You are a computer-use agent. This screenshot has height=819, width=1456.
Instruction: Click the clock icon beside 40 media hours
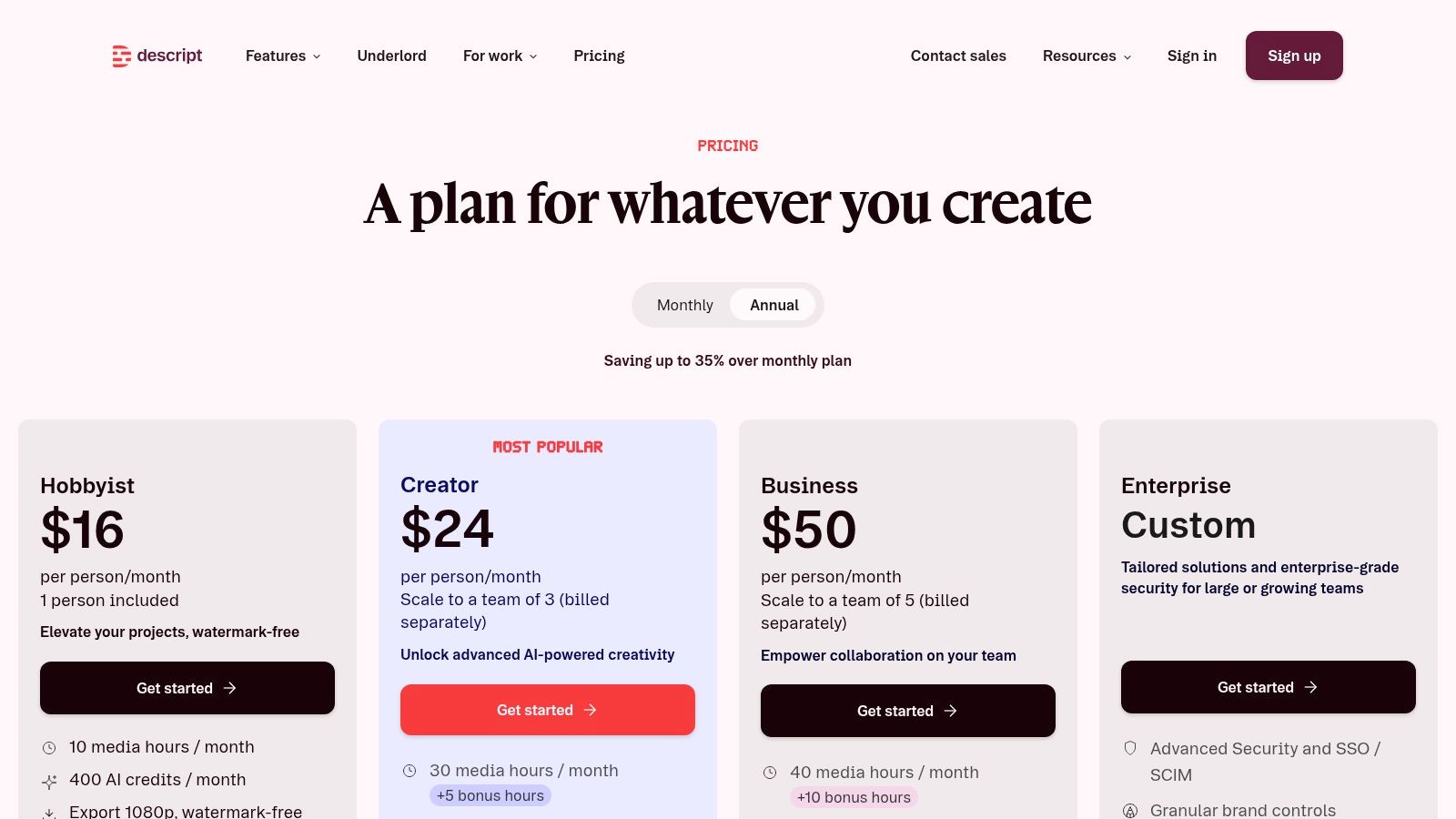click(x=769, y=773)
